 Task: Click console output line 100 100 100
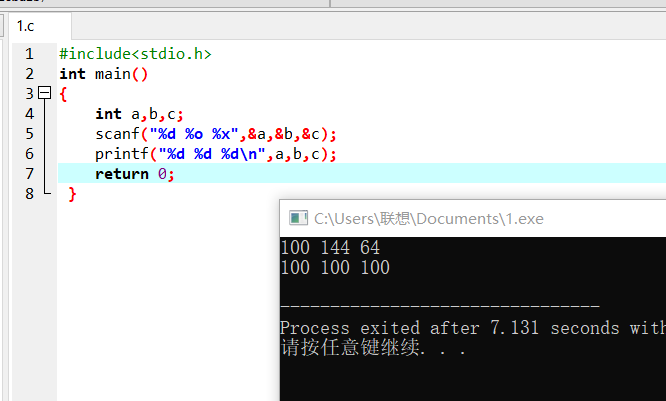coord(335,268)
